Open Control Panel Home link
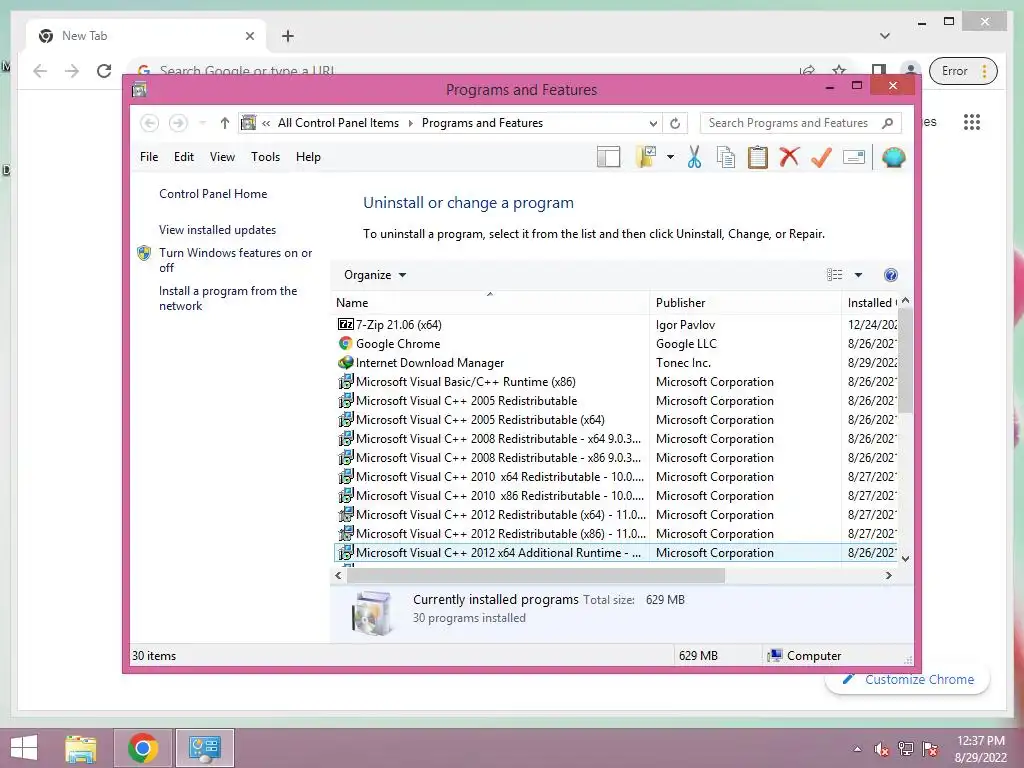This screenshot has width=1024, height=768. coord(213,194)
